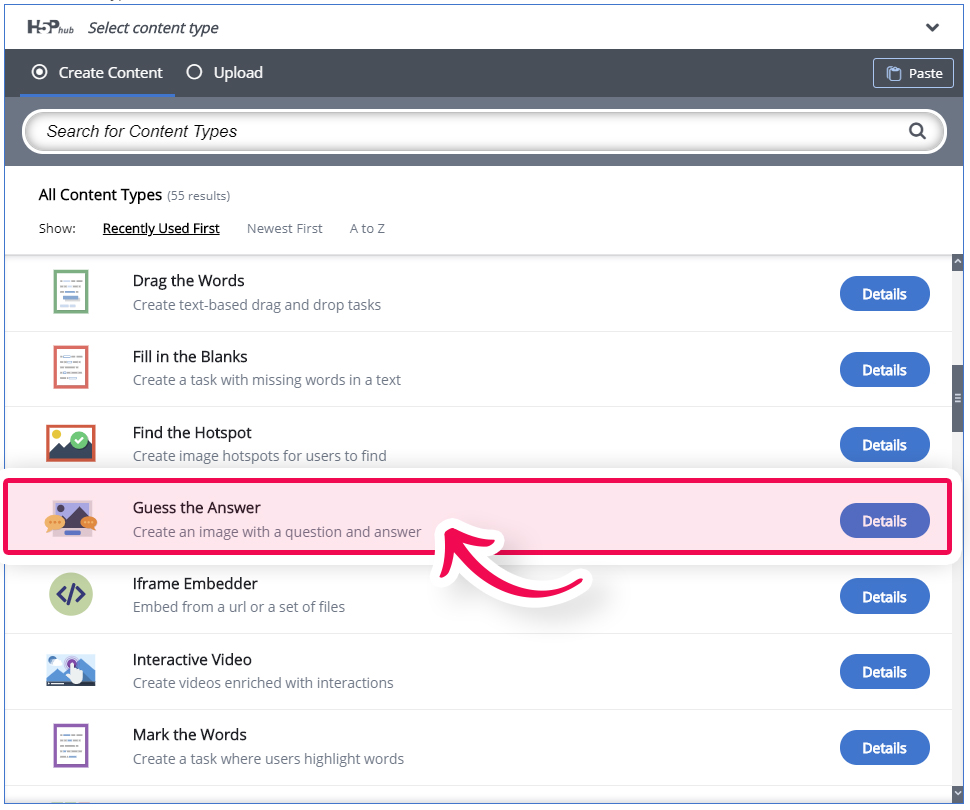This screenshot has height=810, width=970.
Task: Sort by Recently Used First
Action: [x=161, y=228]
